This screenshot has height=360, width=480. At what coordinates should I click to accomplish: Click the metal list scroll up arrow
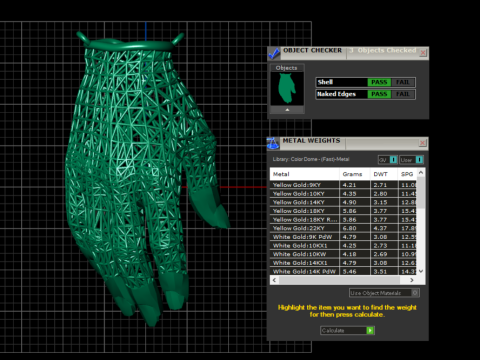[421, 173]
